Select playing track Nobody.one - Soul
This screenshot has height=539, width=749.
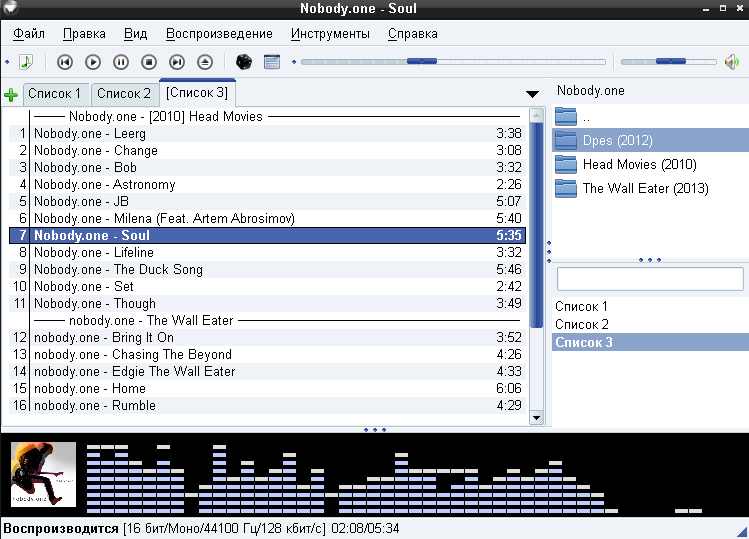[x=268, y=235]
